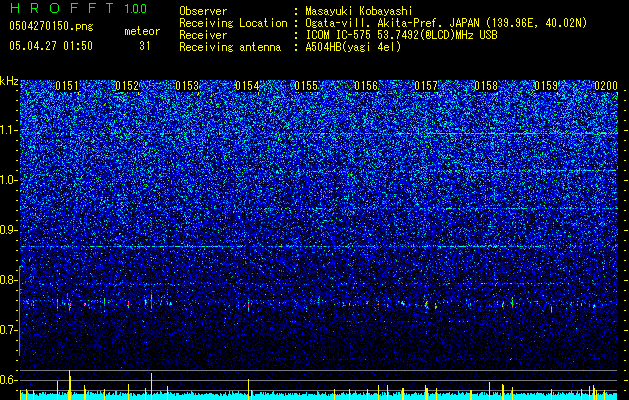Click the 0200 time marker
Screen dimensions: 629x400
click(x=606, y=86)
